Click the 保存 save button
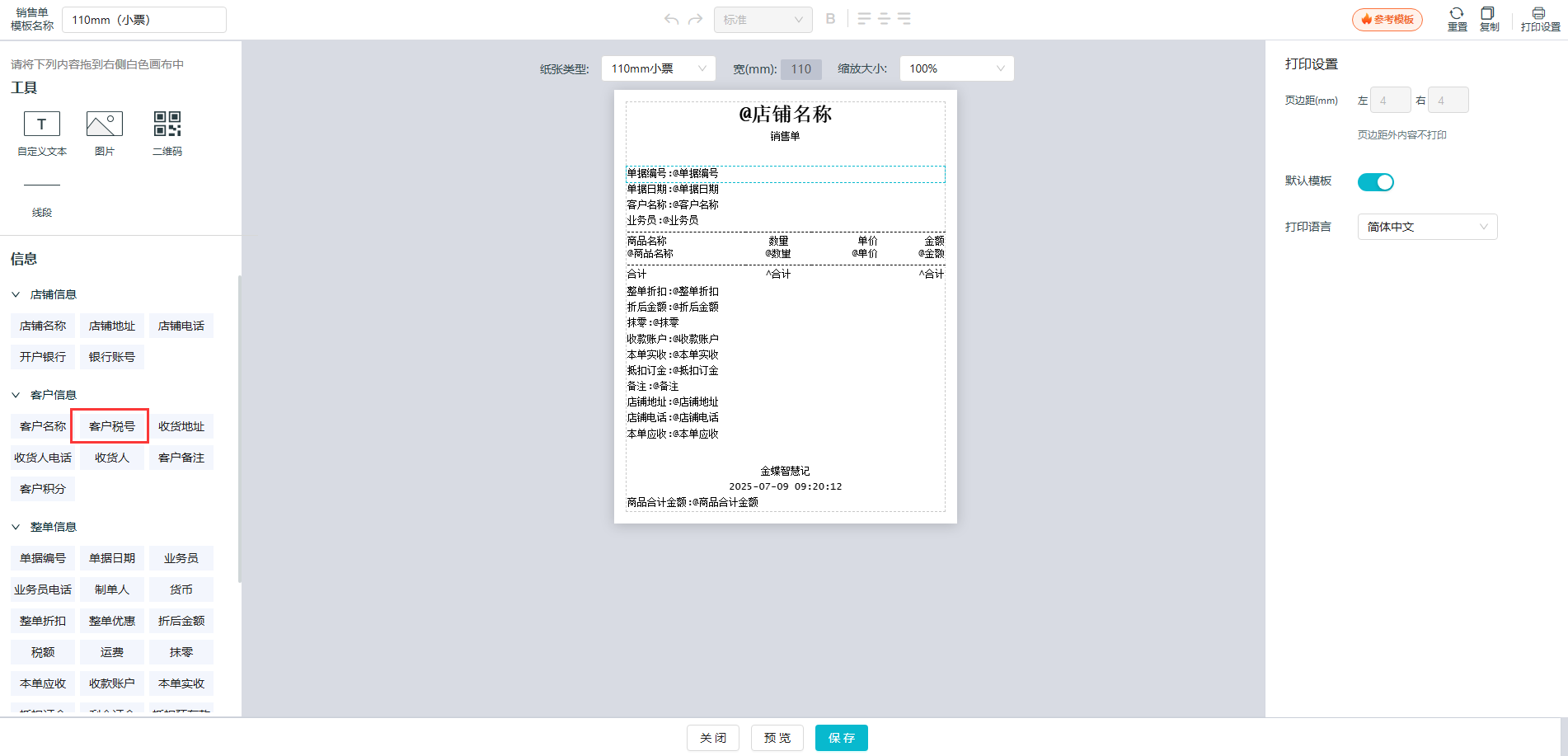 [x=842, y=738]
